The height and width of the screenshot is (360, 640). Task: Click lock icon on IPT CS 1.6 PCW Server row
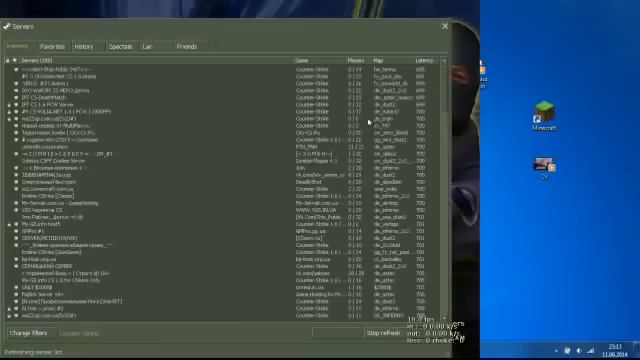[9, 104]
